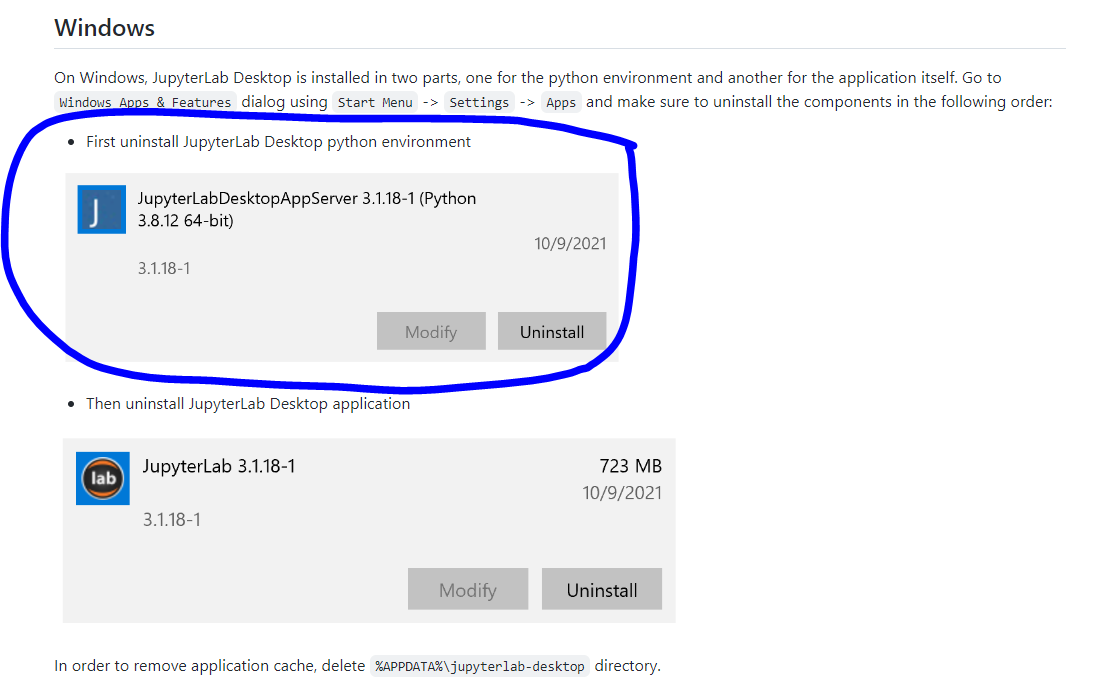Viewport: 1117px width, 699px height.
Task: Click Uninstall for JupyterLab 3.1.18-1
Action: 602,589
